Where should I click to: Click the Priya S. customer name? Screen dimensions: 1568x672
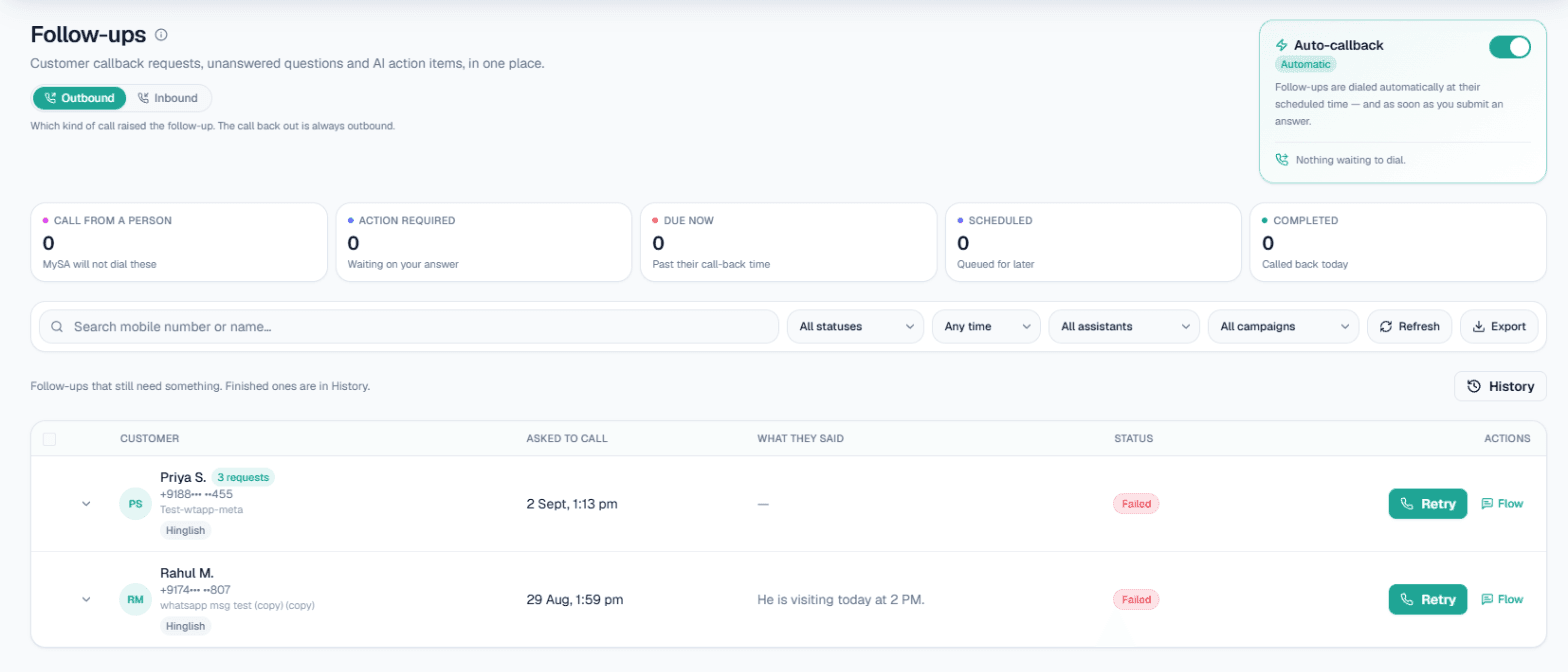pyautogui.click(x=183, y=477)
